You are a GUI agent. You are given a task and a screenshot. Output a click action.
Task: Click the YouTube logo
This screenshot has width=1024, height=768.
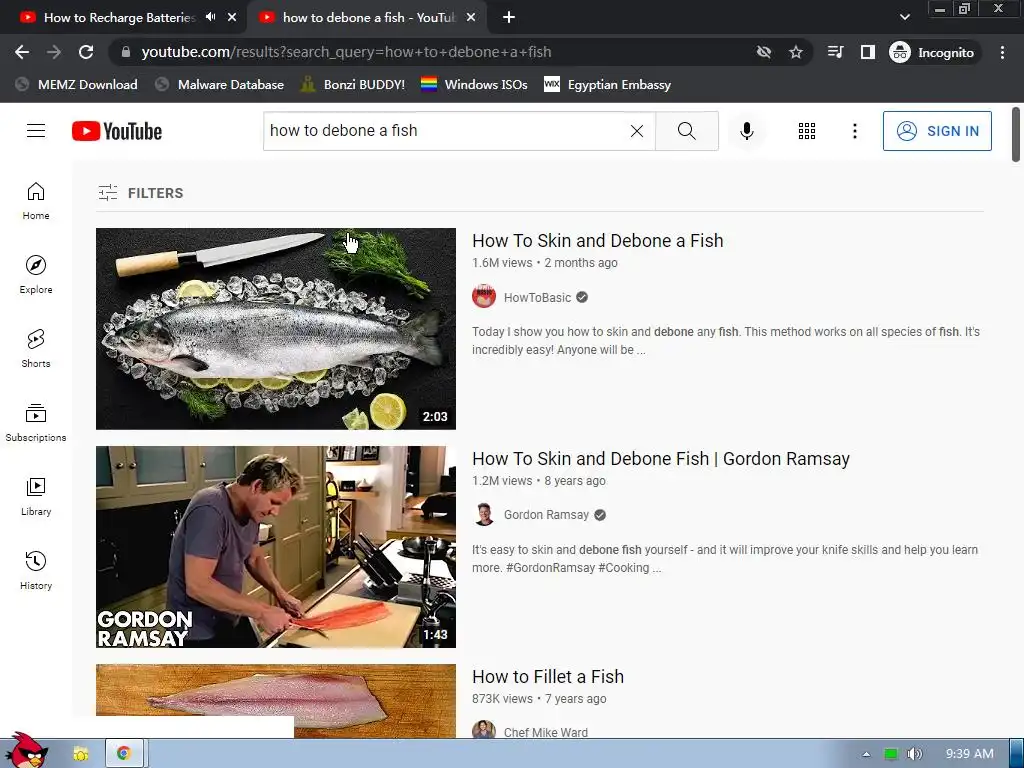[117, 131]
